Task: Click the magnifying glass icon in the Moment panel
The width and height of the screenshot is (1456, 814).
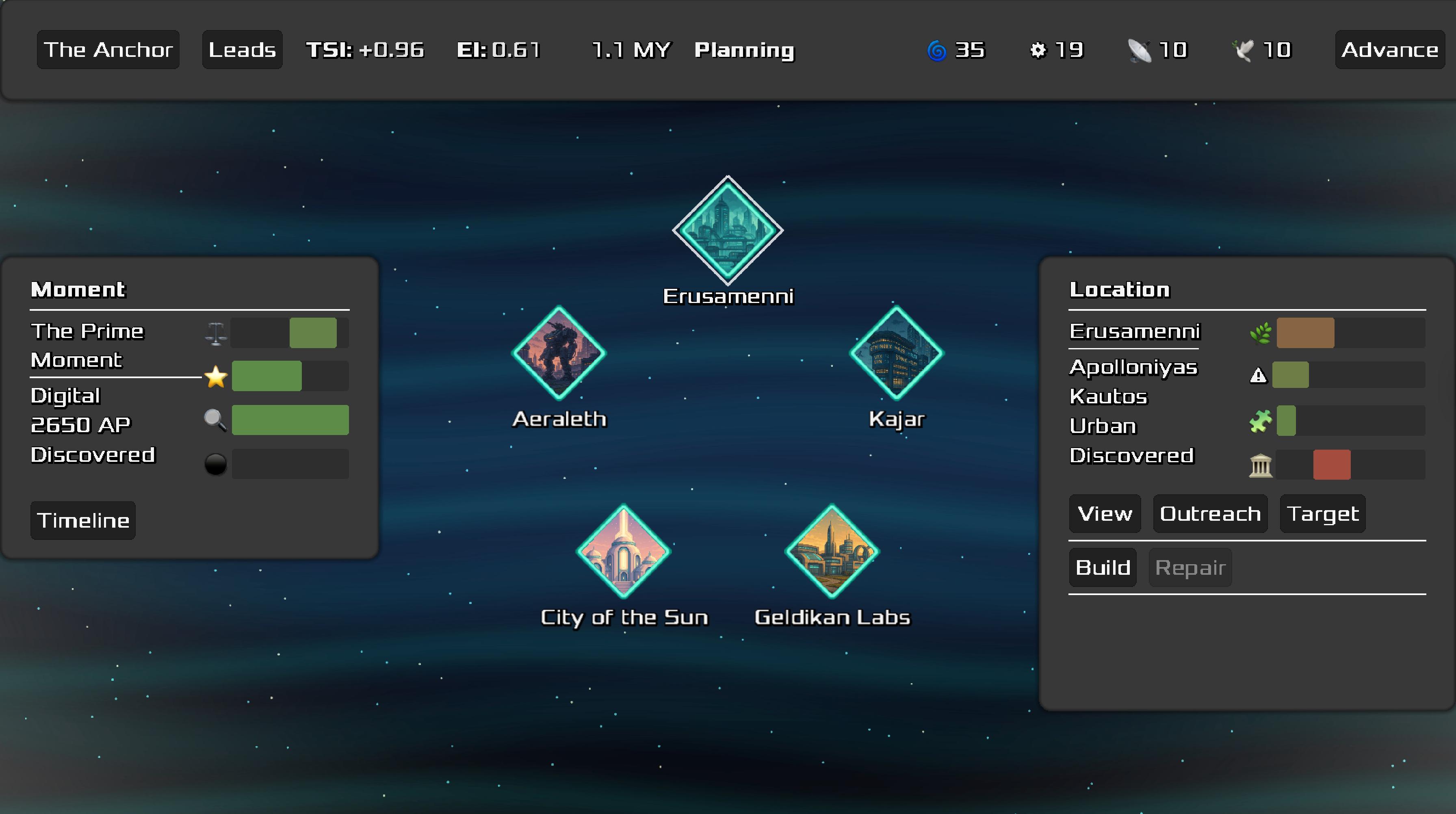Action: point(215,420)
